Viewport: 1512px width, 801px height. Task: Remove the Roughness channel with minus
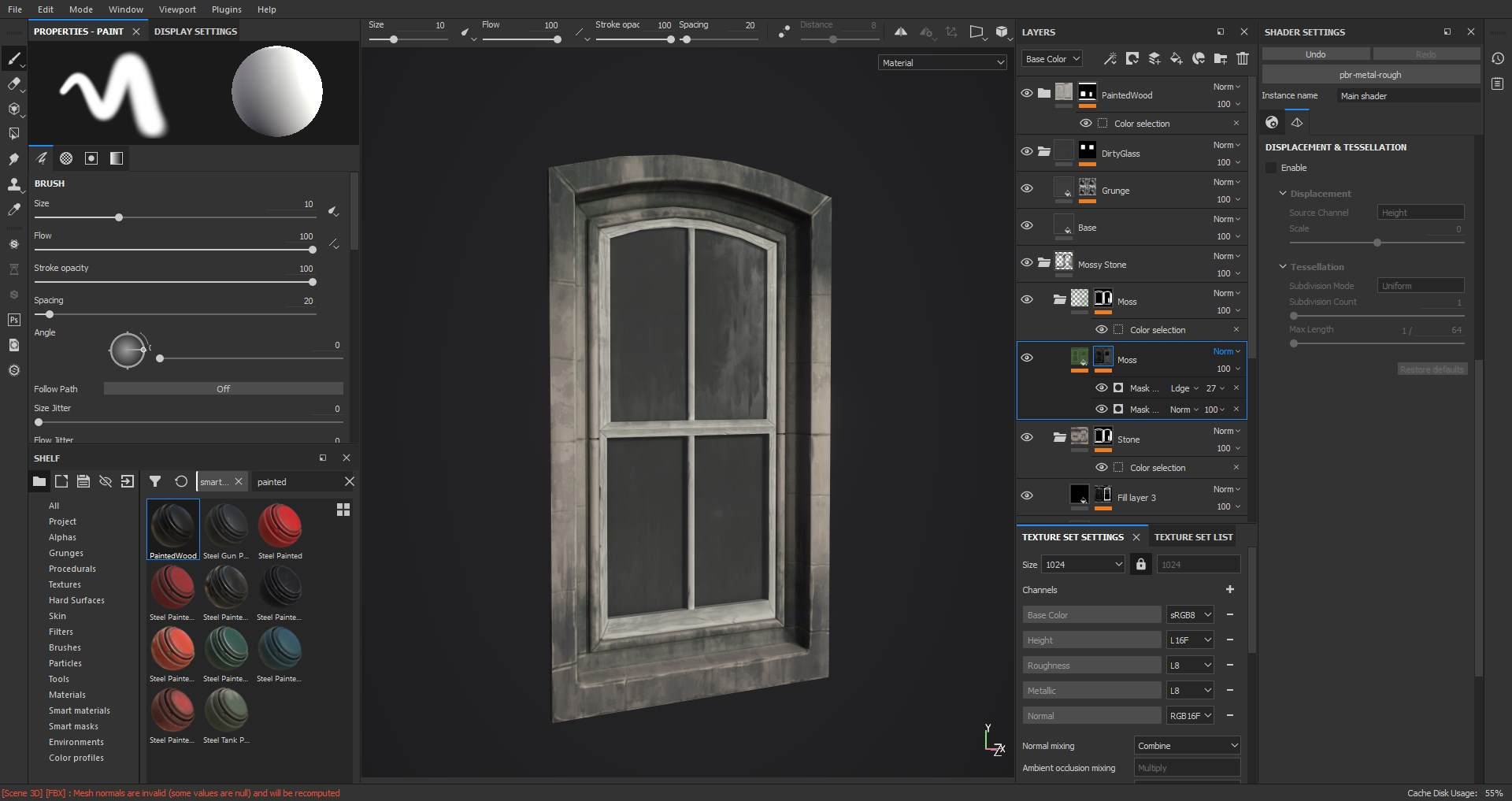coord(1230,665)
